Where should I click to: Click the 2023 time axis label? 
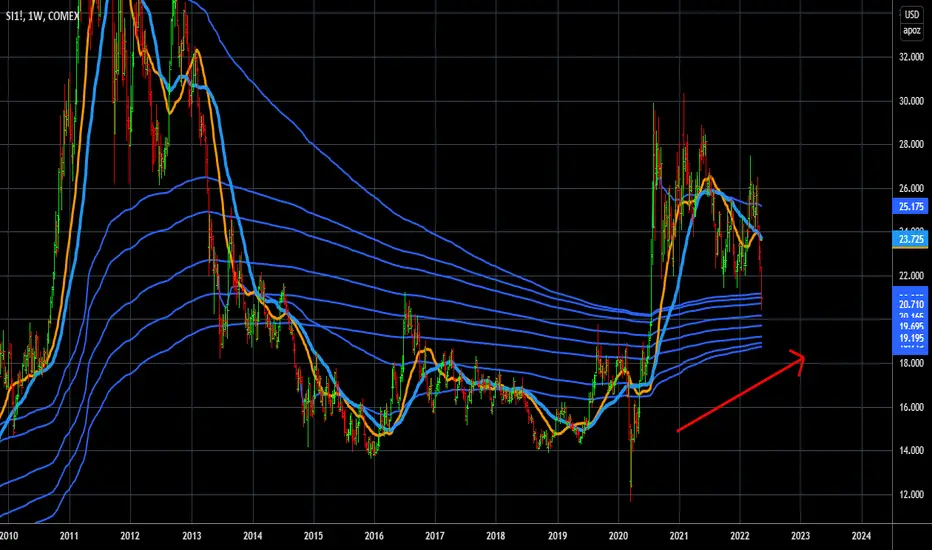(x=801, y=536)
